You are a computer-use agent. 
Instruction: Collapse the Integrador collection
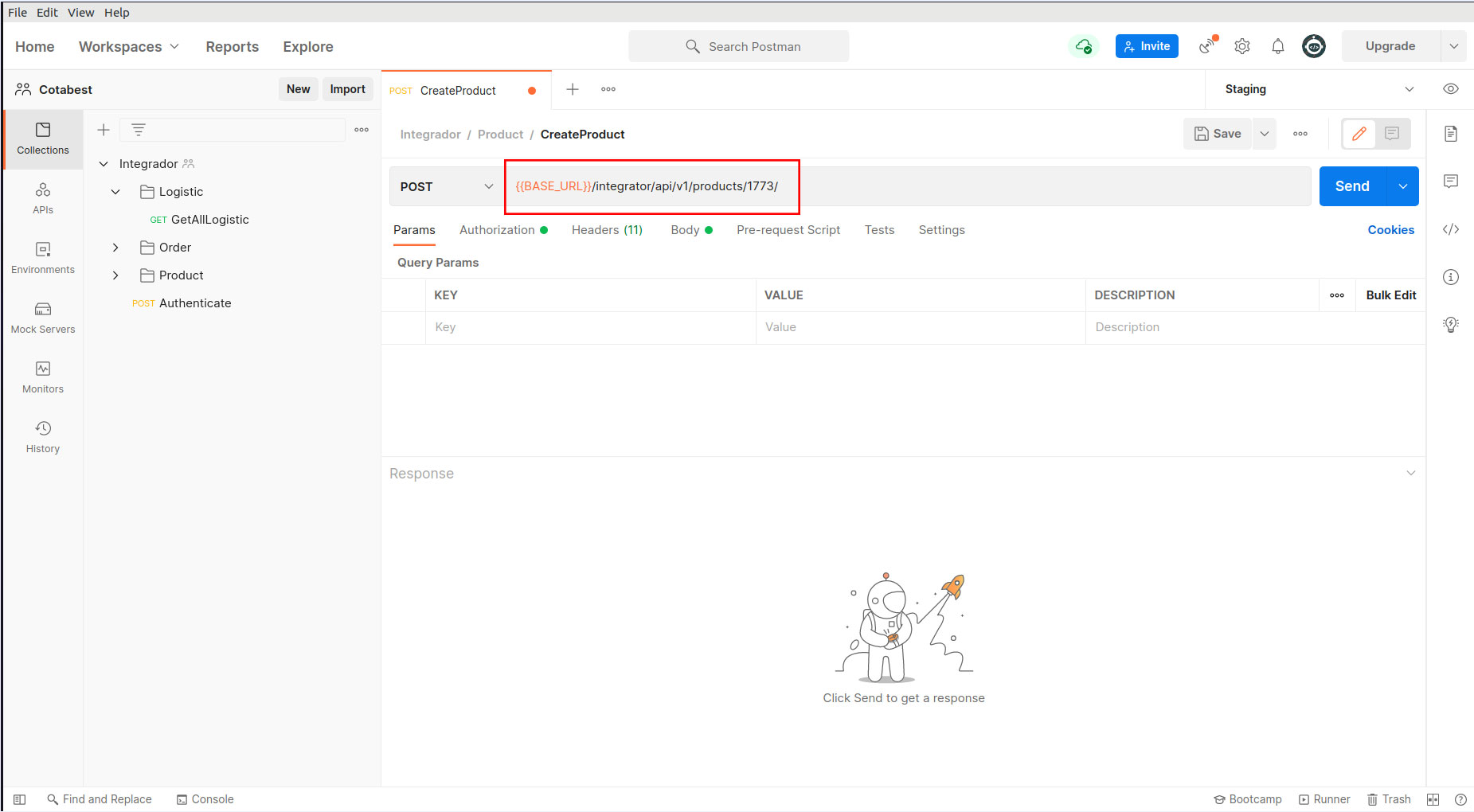point(104,164)
